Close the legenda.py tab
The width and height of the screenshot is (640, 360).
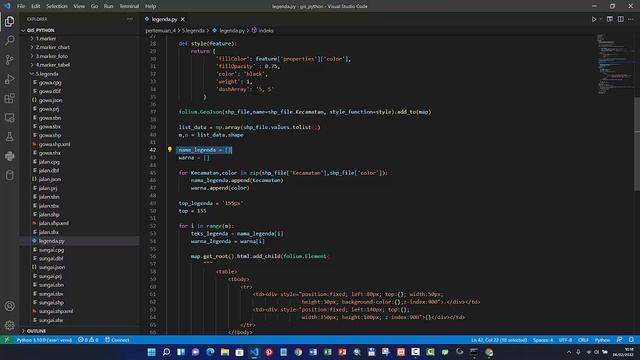pyautogui.click(x=182, y=19)
